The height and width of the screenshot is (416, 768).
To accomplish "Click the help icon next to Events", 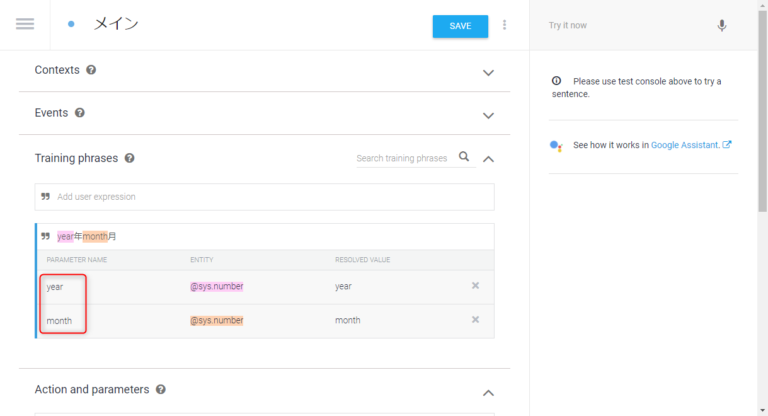I will click(80, 113).
